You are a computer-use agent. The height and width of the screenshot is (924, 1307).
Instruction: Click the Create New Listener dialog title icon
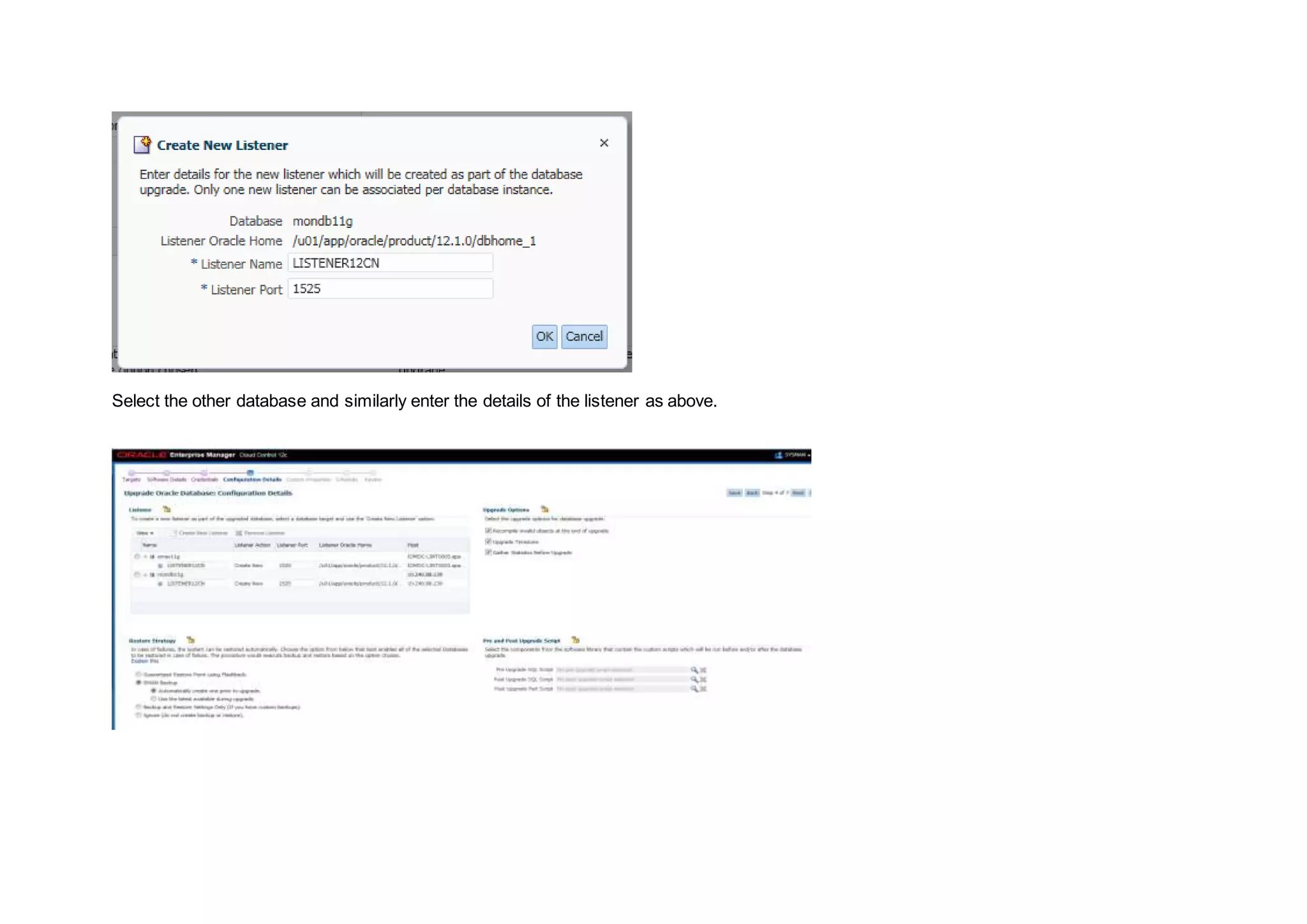[x=142, y=145]
